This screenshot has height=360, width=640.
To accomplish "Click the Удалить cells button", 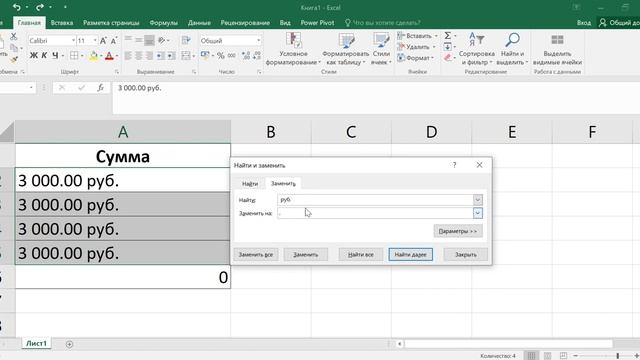I will pos(414,47).
